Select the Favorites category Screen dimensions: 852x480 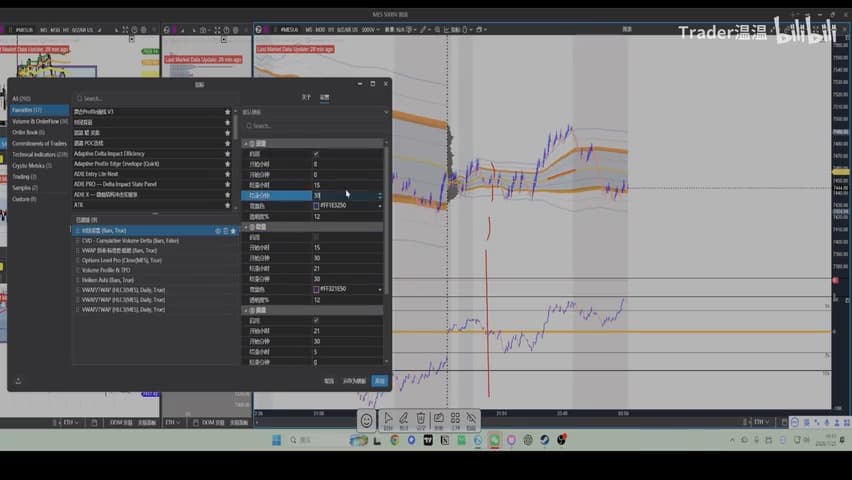39,110
